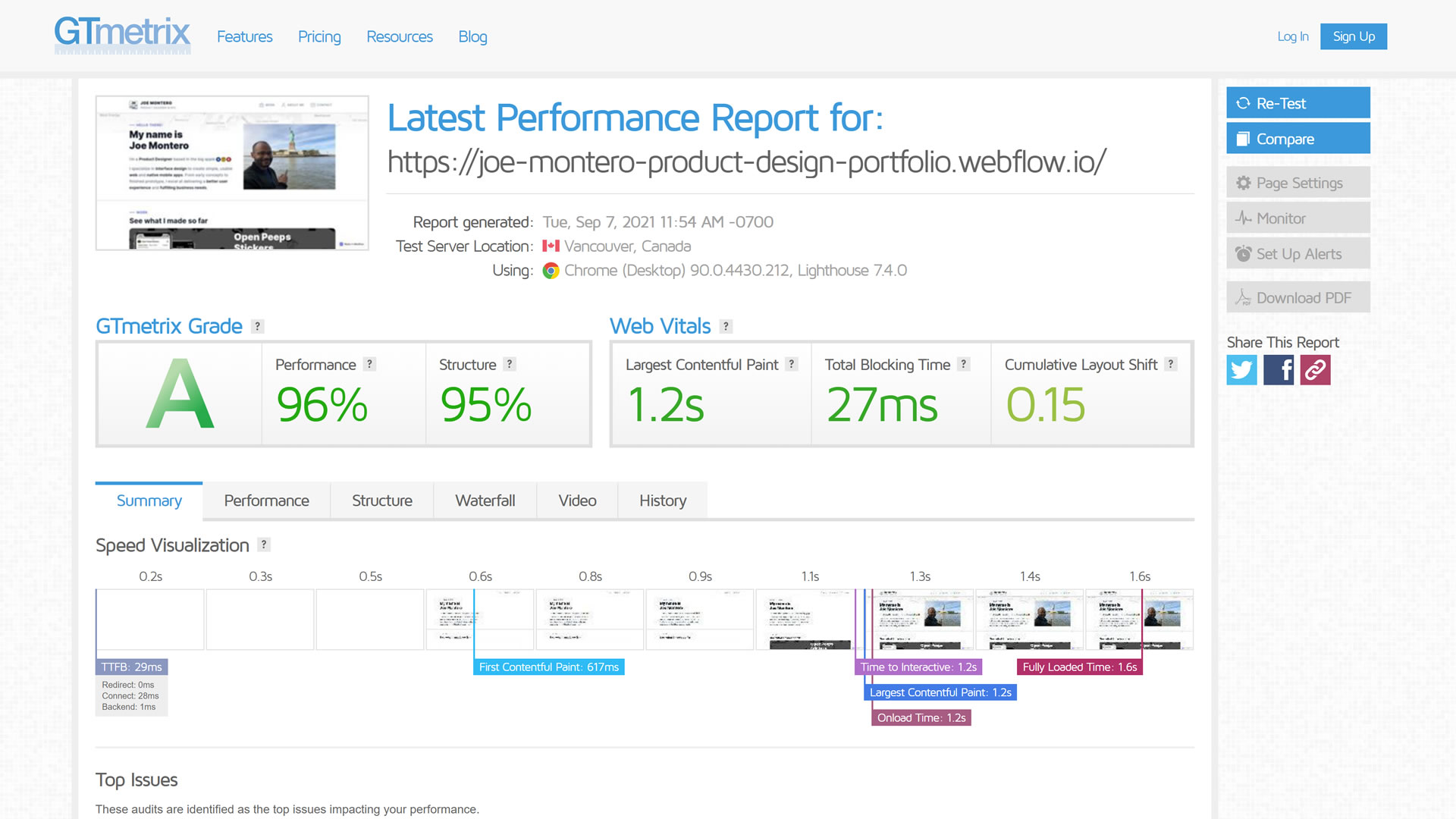The height and width of the screenshot is (819, 1456).
Task: Click the 27ms blocking time value
Action: coord(882,405)
